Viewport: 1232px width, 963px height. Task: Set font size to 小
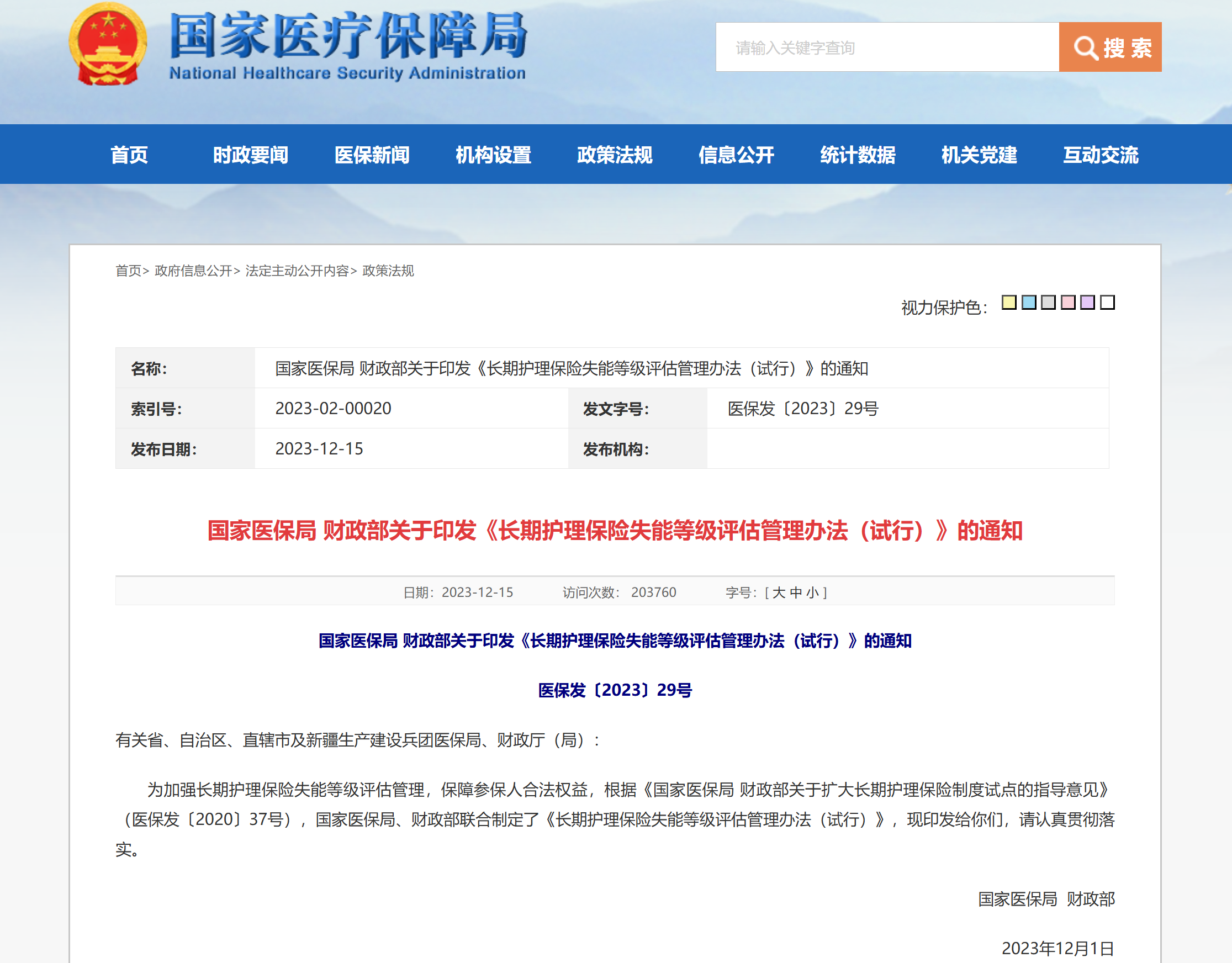click(x=812, y=592)
